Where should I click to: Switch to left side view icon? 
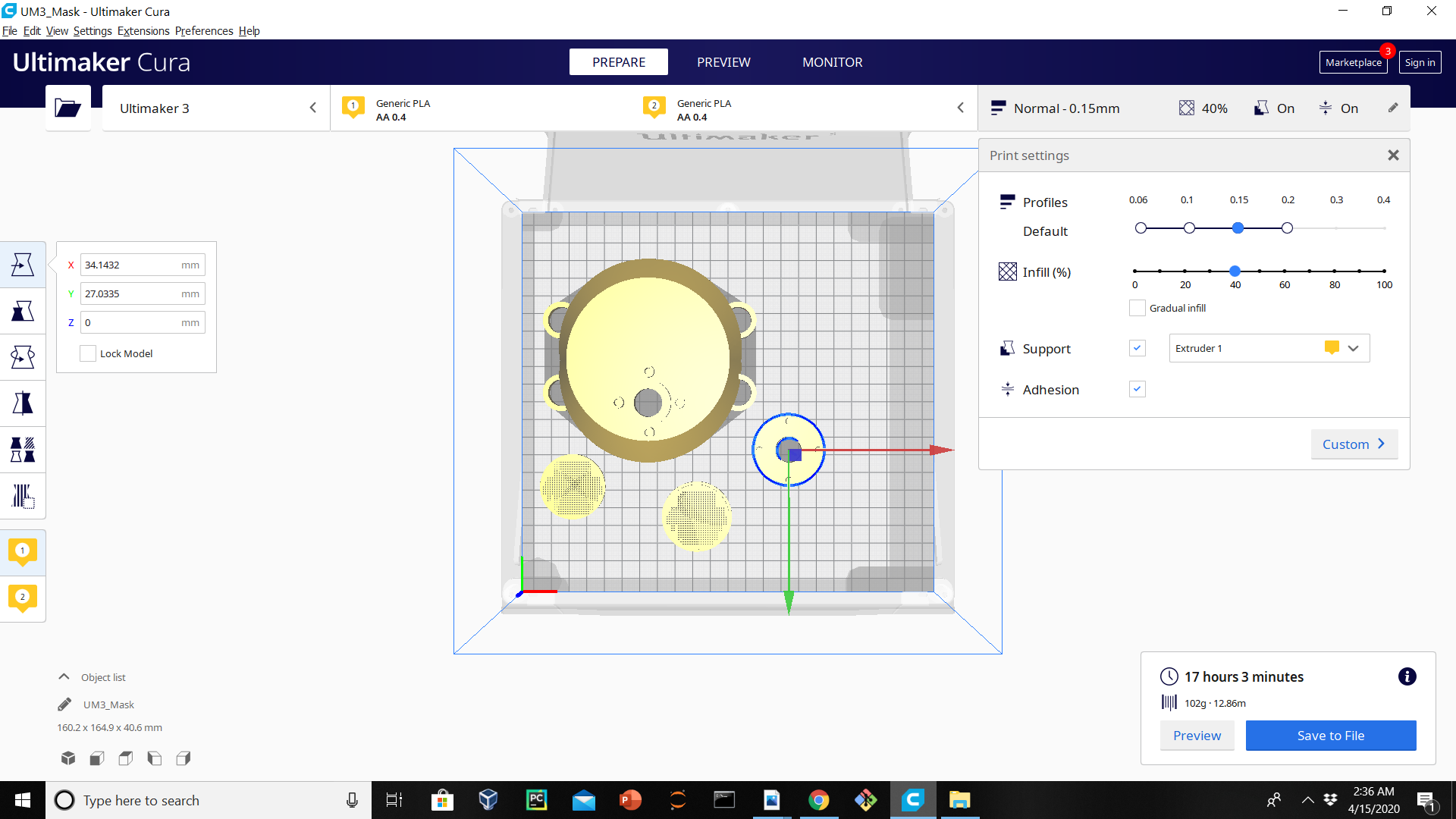tap(155, 758)
